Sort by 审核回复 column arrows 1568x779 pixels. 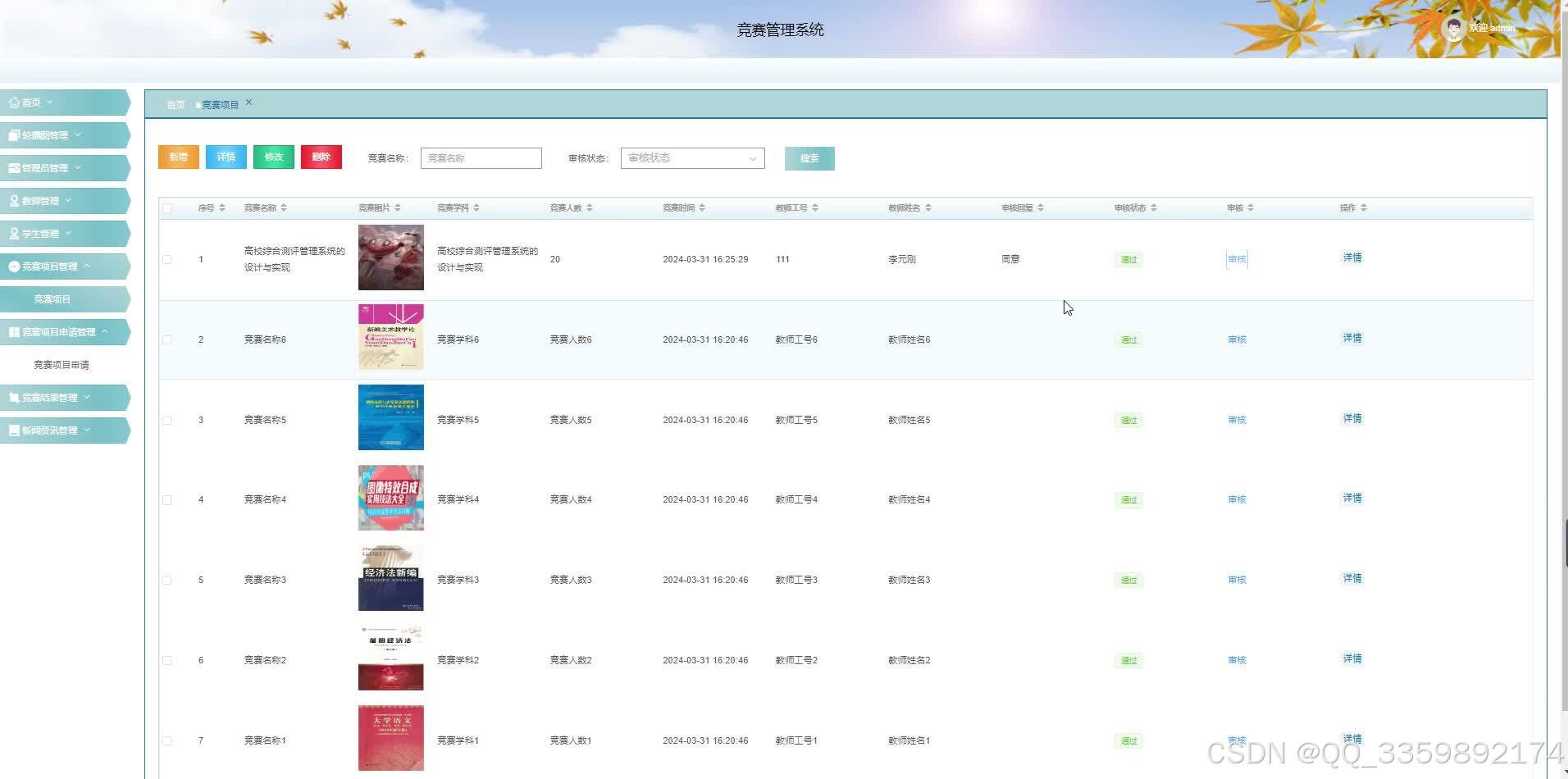pos(1041,208)
